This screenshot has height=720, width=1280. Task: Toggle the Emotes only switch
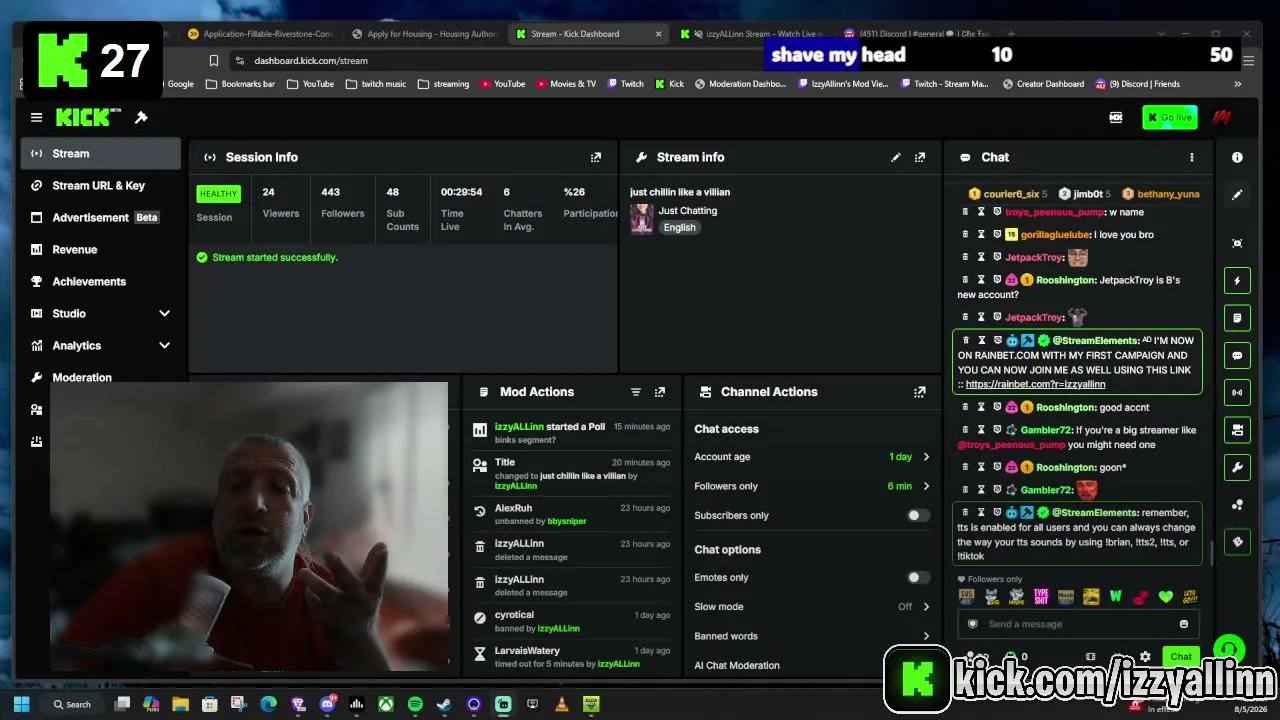pos(917,577)
